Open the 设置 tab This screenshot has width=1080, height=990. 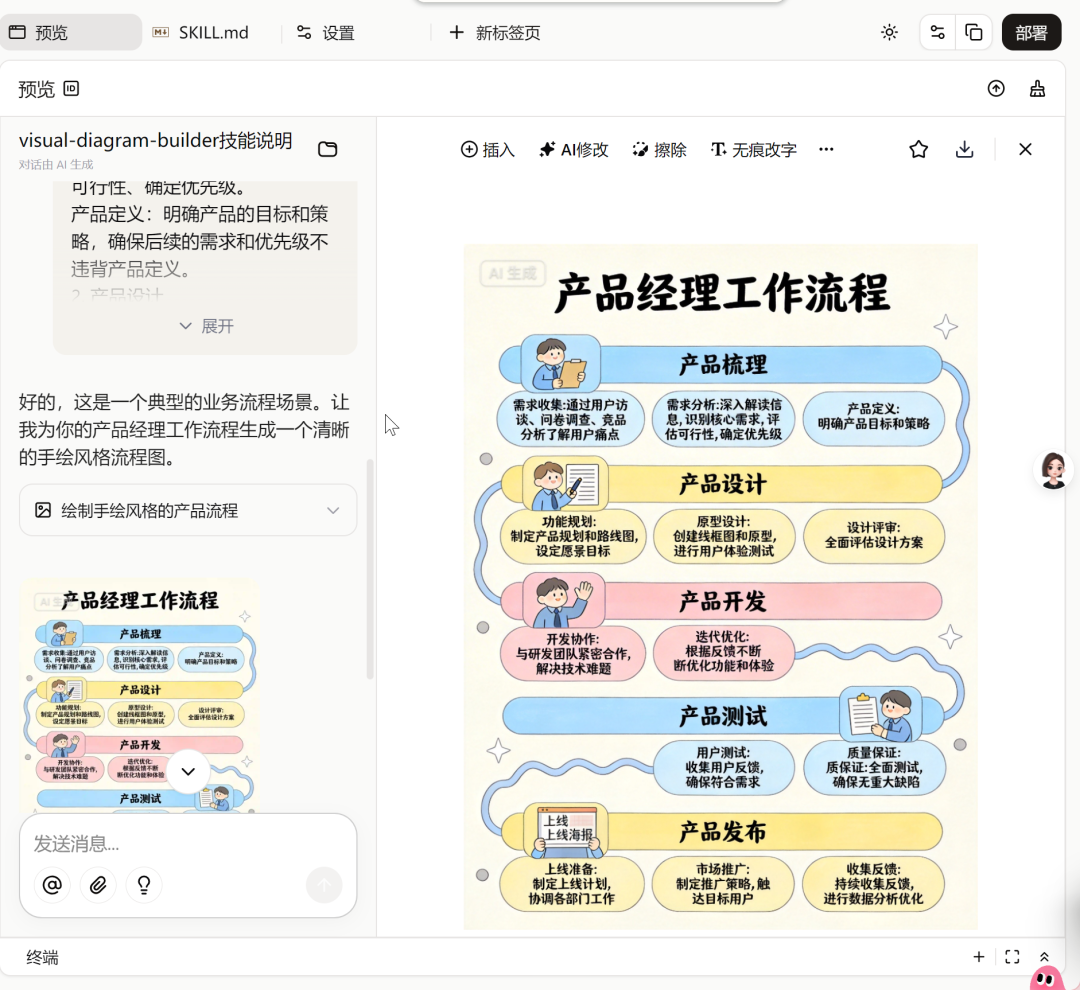tap(325, 32)
